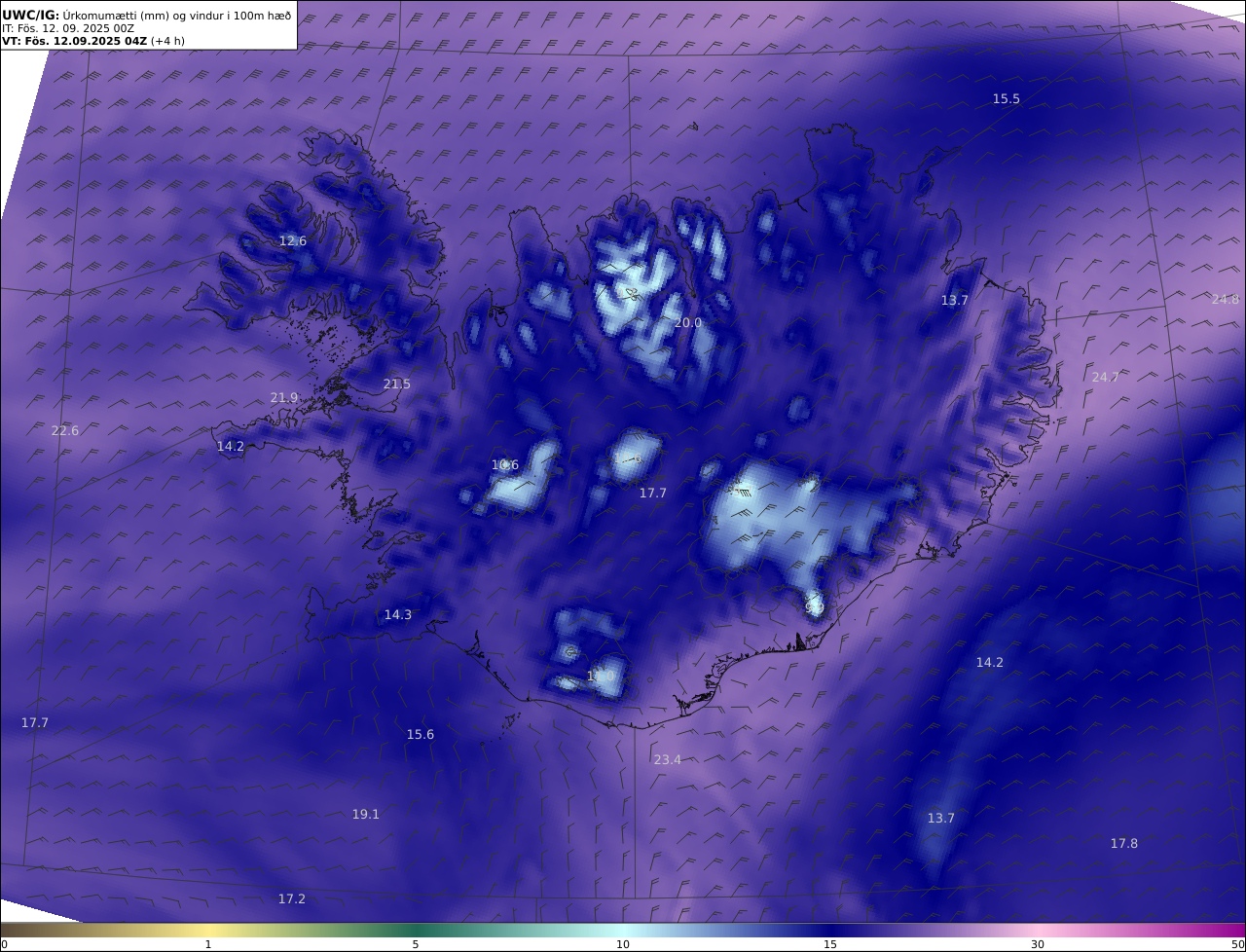Click the 17.2 value label

(291, 899)
